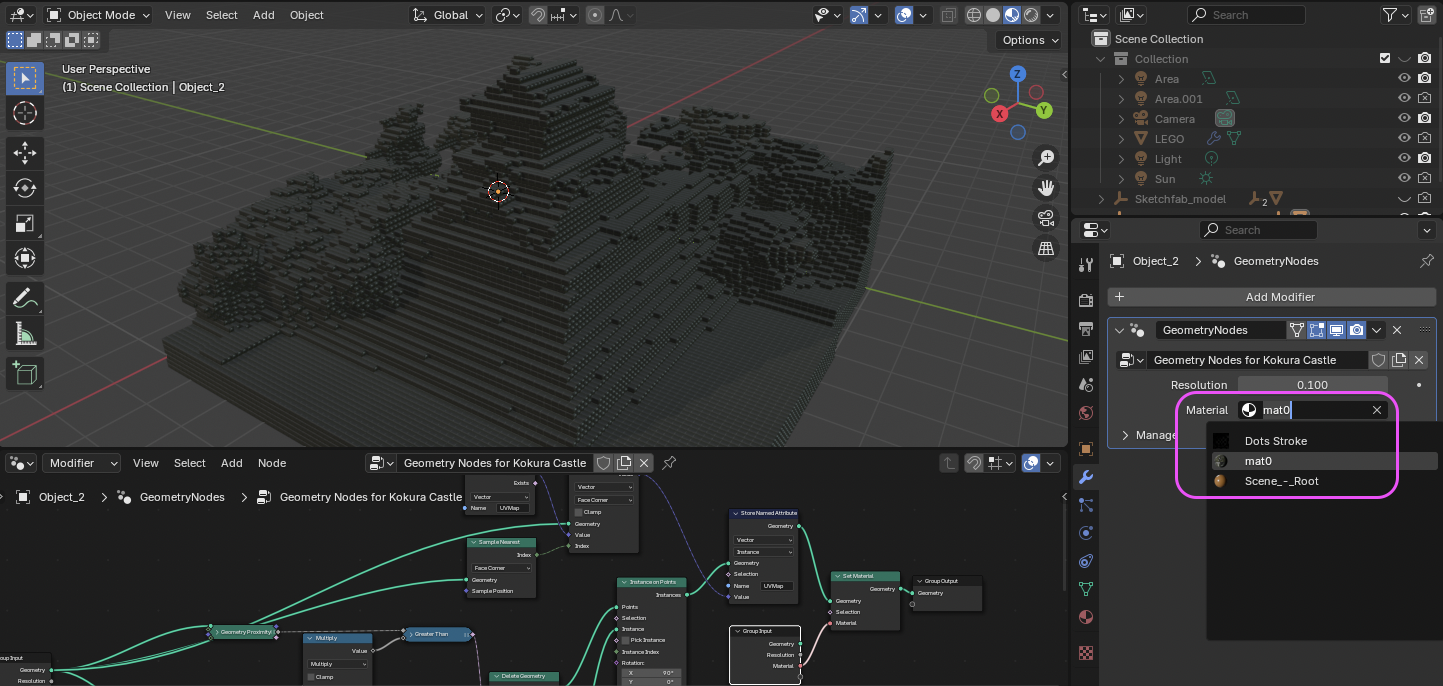Hide the LEGO object in outliner
Image resolution: width=1443 pixels, height=686 pixels.
(1404, 139)
